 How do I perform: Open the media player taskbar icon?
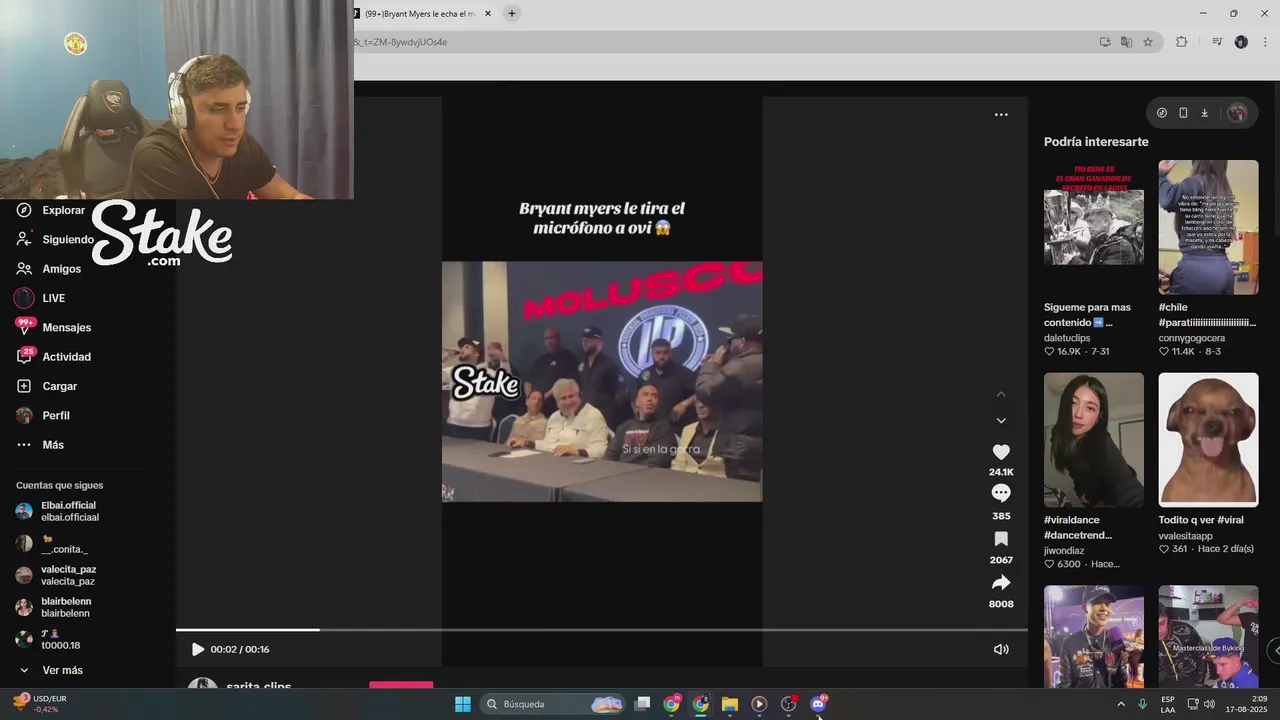[x=759, y=704]
